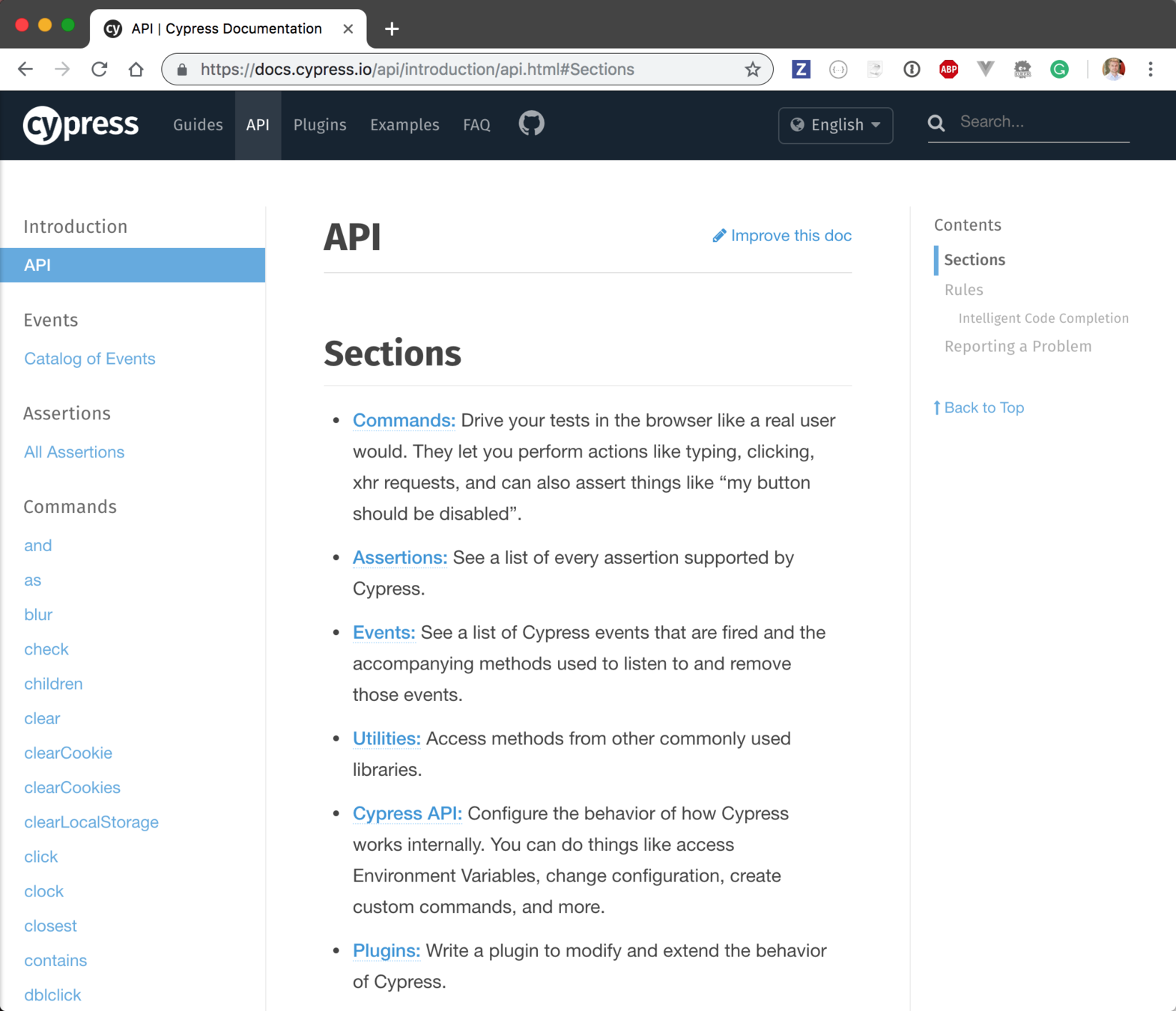Image resolution: width=1176 pixels, height=1011 pixels.
Task: Open the Plugins: link in Sections
Action: [387, 950]
